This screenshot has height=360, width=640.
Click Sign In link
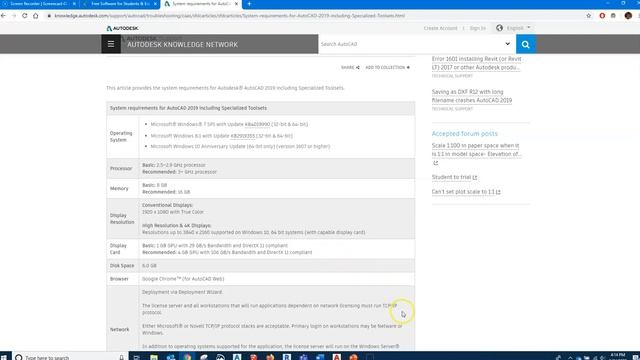click(478, 28)
